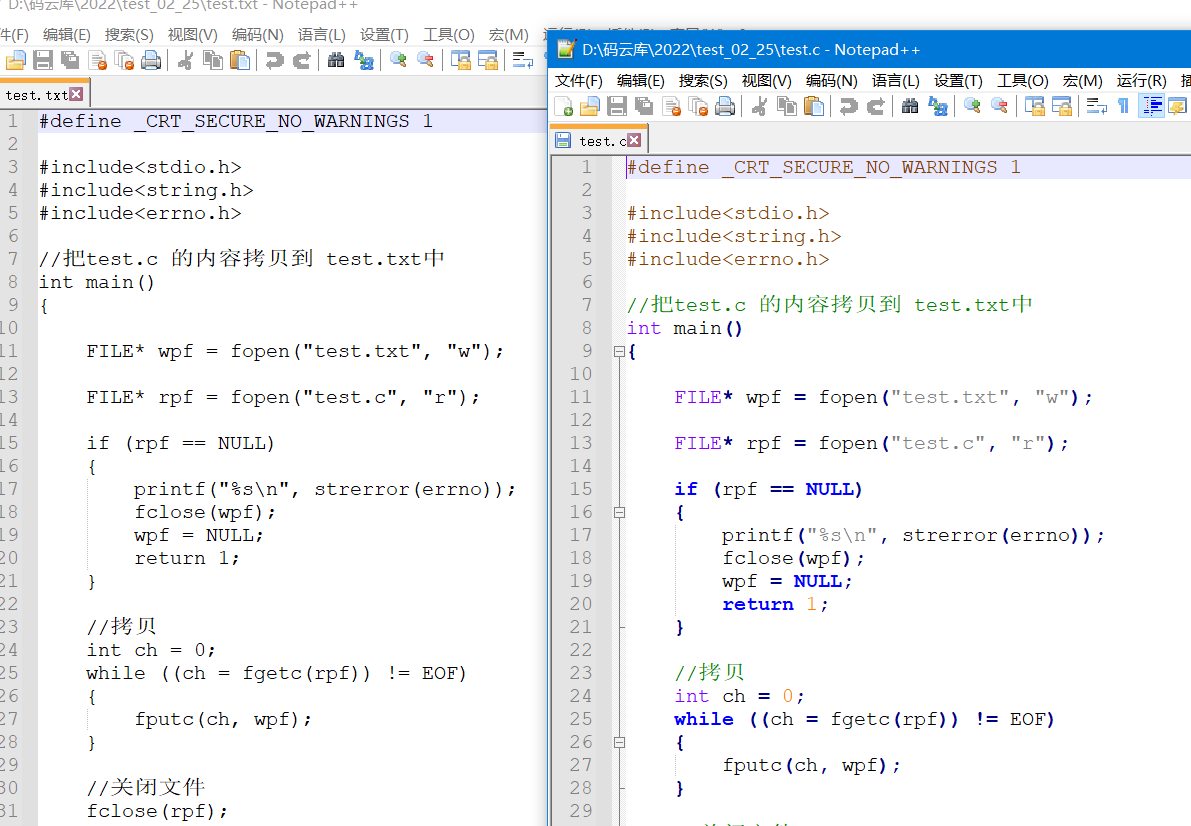
Task: Toggle show all characters pilcrow button
Action: tap(1123, 106)
